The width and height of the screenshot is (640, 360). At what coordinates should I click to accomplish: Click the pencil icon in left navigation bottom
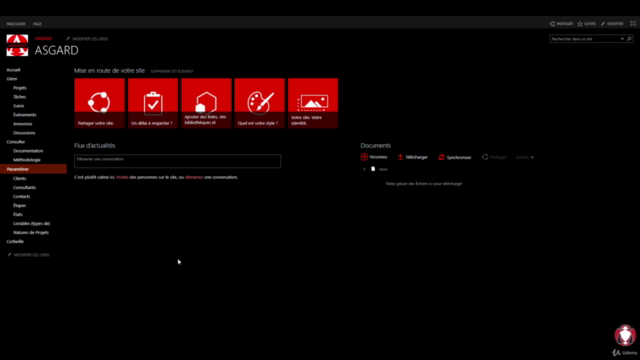[9, 255]
